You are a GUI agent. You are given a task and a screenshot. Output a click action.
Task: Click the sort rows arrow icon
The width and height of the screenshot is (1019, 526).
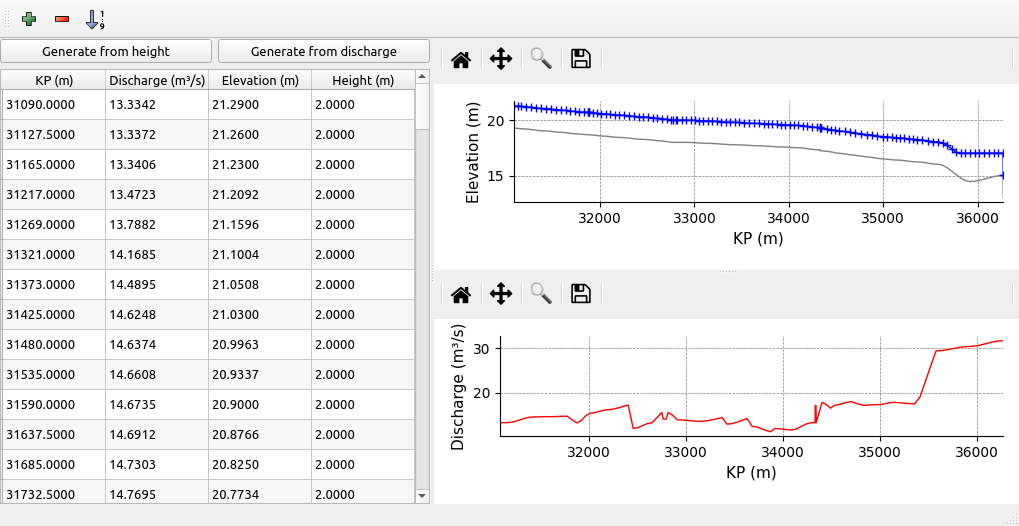[x=95, y=18]
